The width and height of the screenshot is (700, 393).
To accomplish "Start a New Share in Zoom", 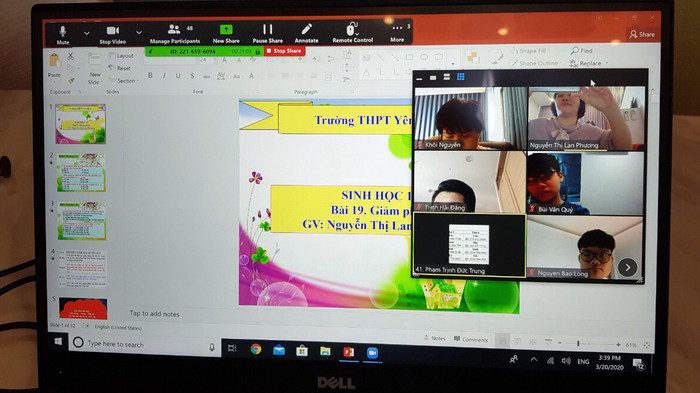I will point(226,34).
